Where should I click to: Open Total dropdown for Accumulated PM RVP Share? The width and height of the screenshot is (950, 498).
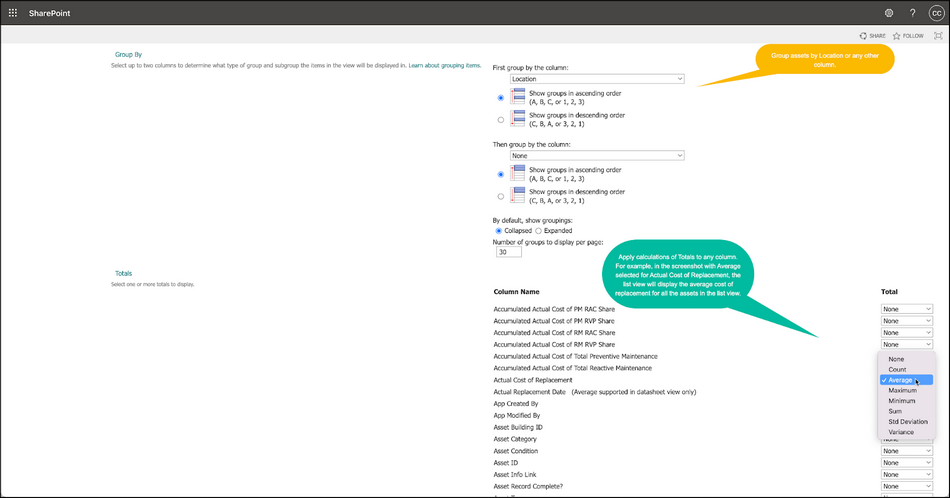click(x=906, y=320)
